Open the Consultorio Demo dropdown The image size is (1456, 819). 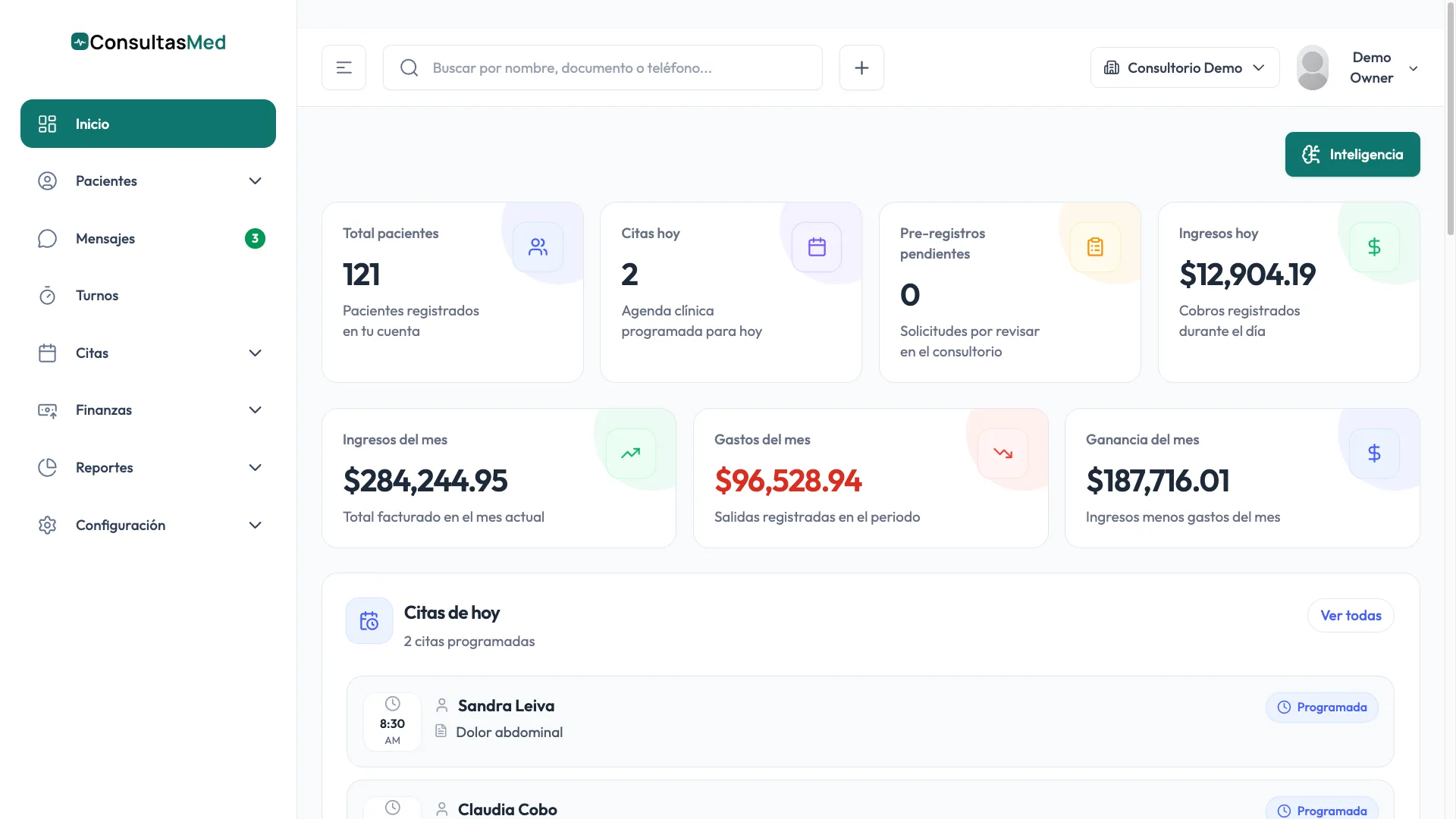[x=1185, y=67]
